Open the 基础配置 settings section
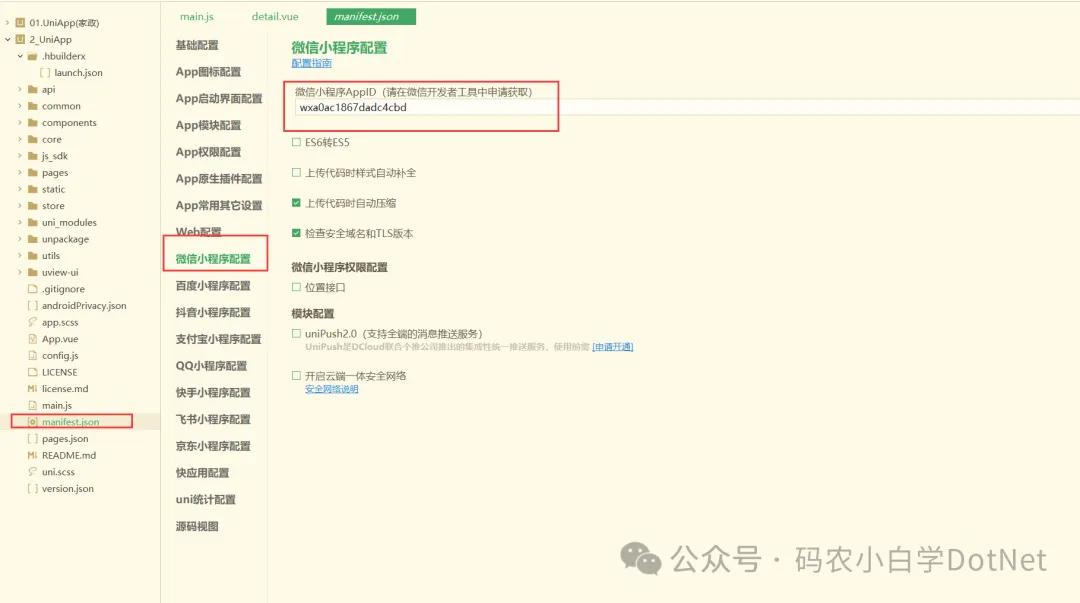The height and width of the screenshot is (603, 1080). point(197,45)
